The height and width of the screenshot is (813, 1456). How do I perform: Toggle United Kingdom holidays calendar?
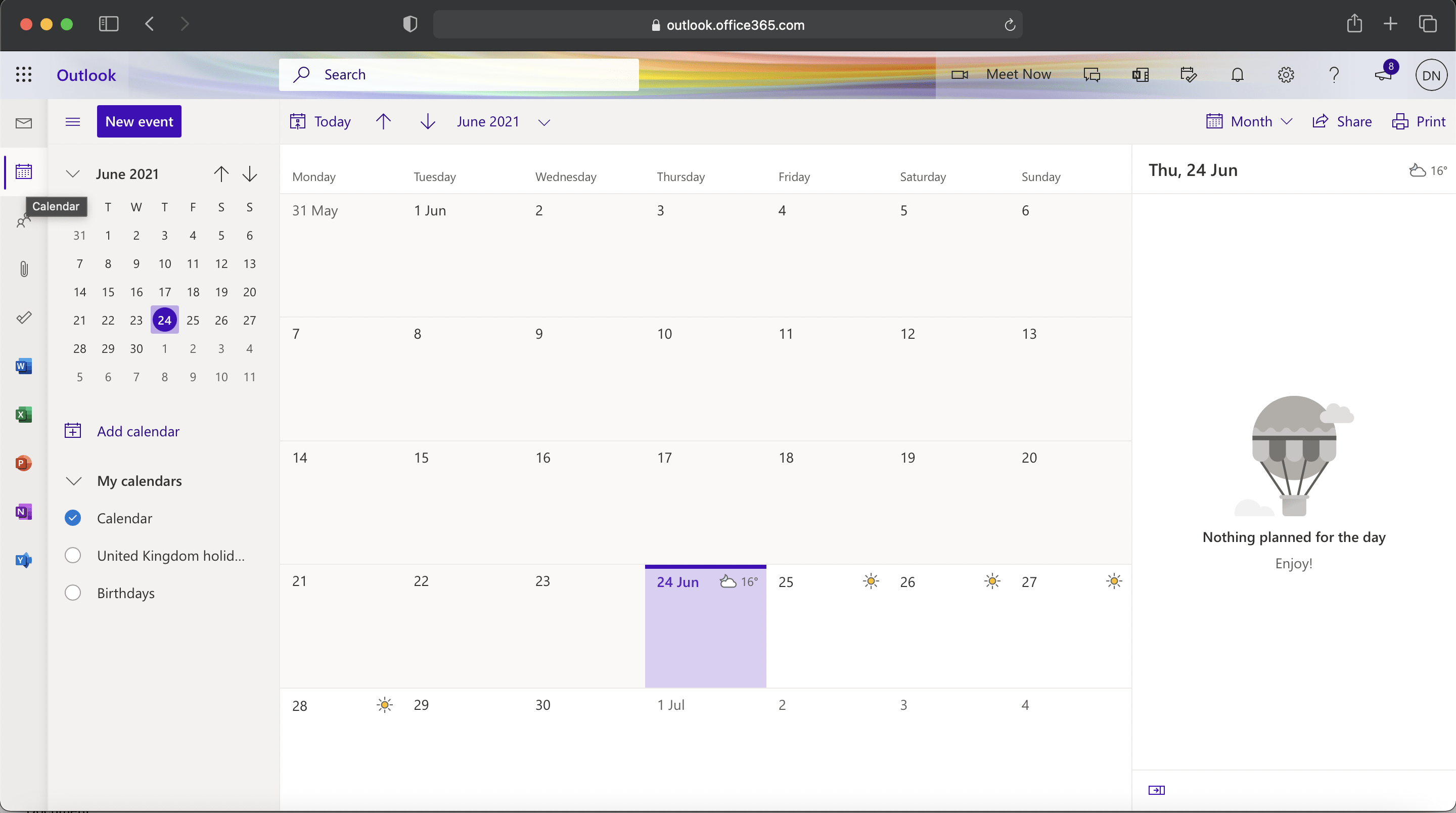(73, 555)
